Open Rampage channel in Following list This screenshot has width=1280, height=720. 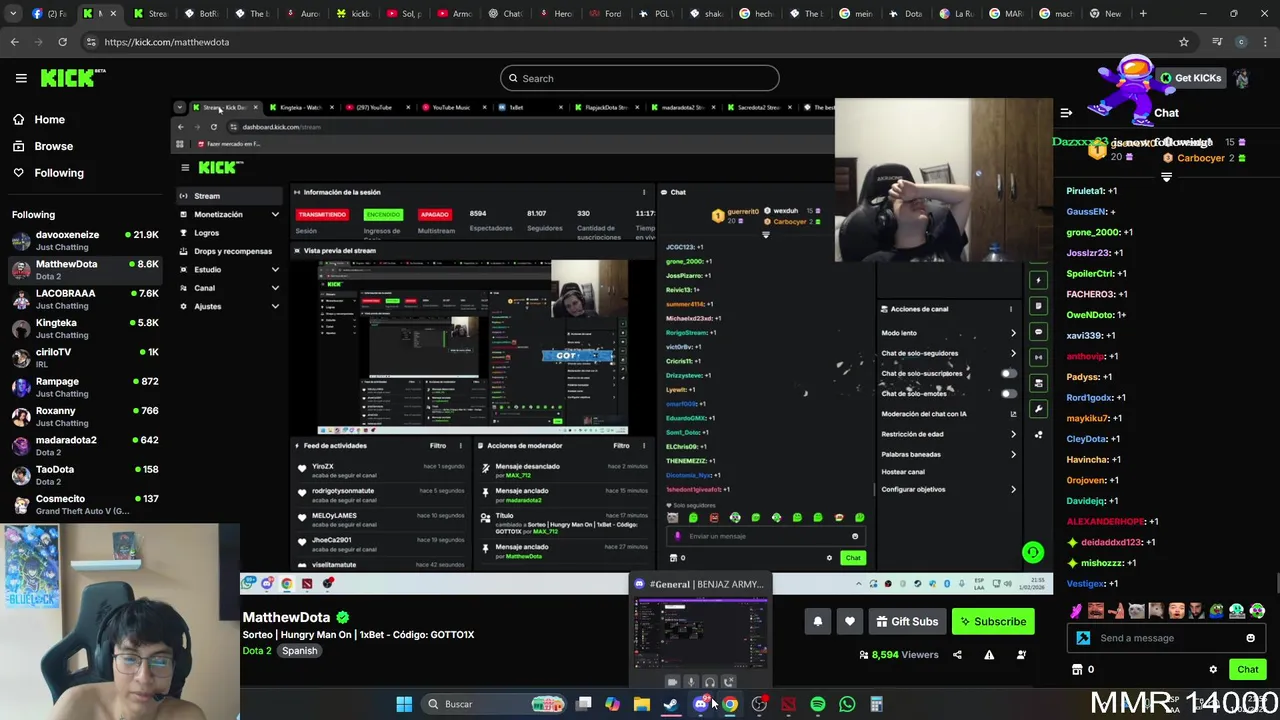85,387
